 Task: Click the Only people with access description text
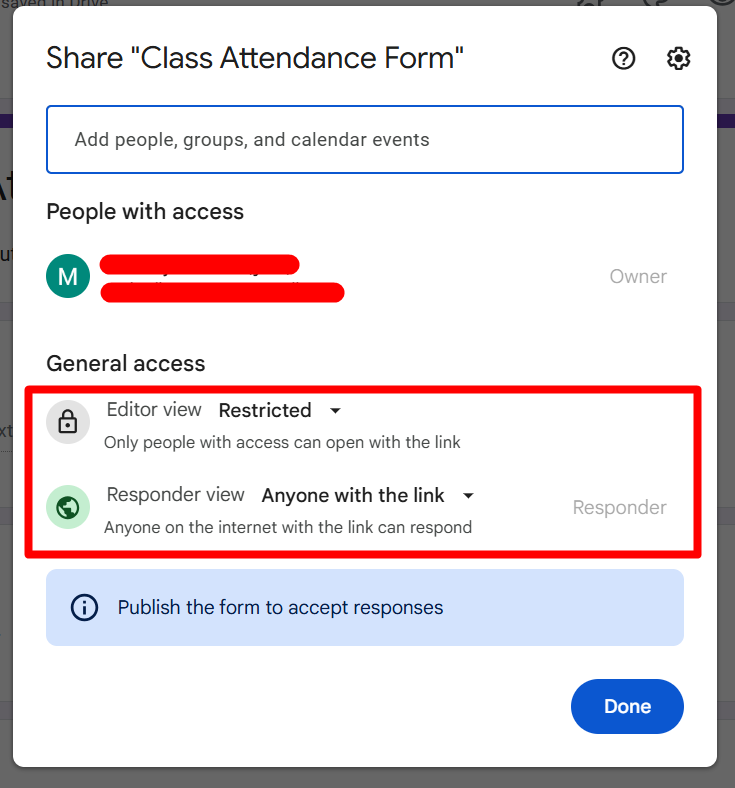click(x=282, y=442)
